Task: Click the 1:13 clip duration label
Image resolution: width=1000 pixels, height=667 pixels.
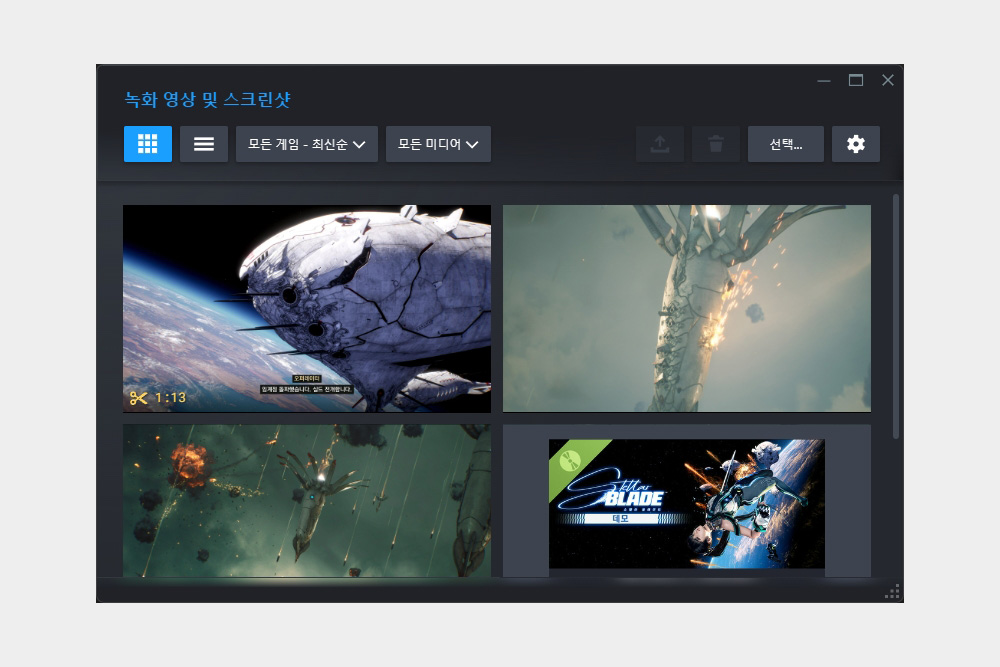Action: pyautogui.click(x=170, y=398)
